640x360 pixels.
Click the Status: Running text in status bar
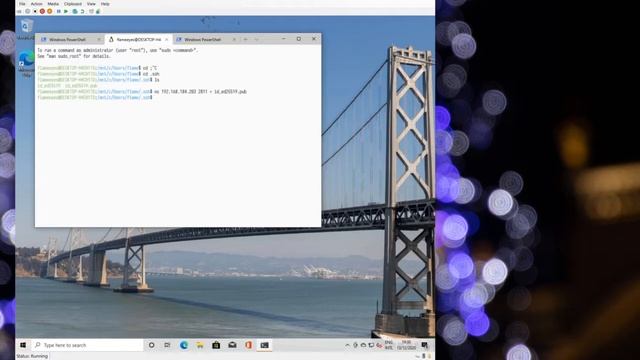click(32, 356)
